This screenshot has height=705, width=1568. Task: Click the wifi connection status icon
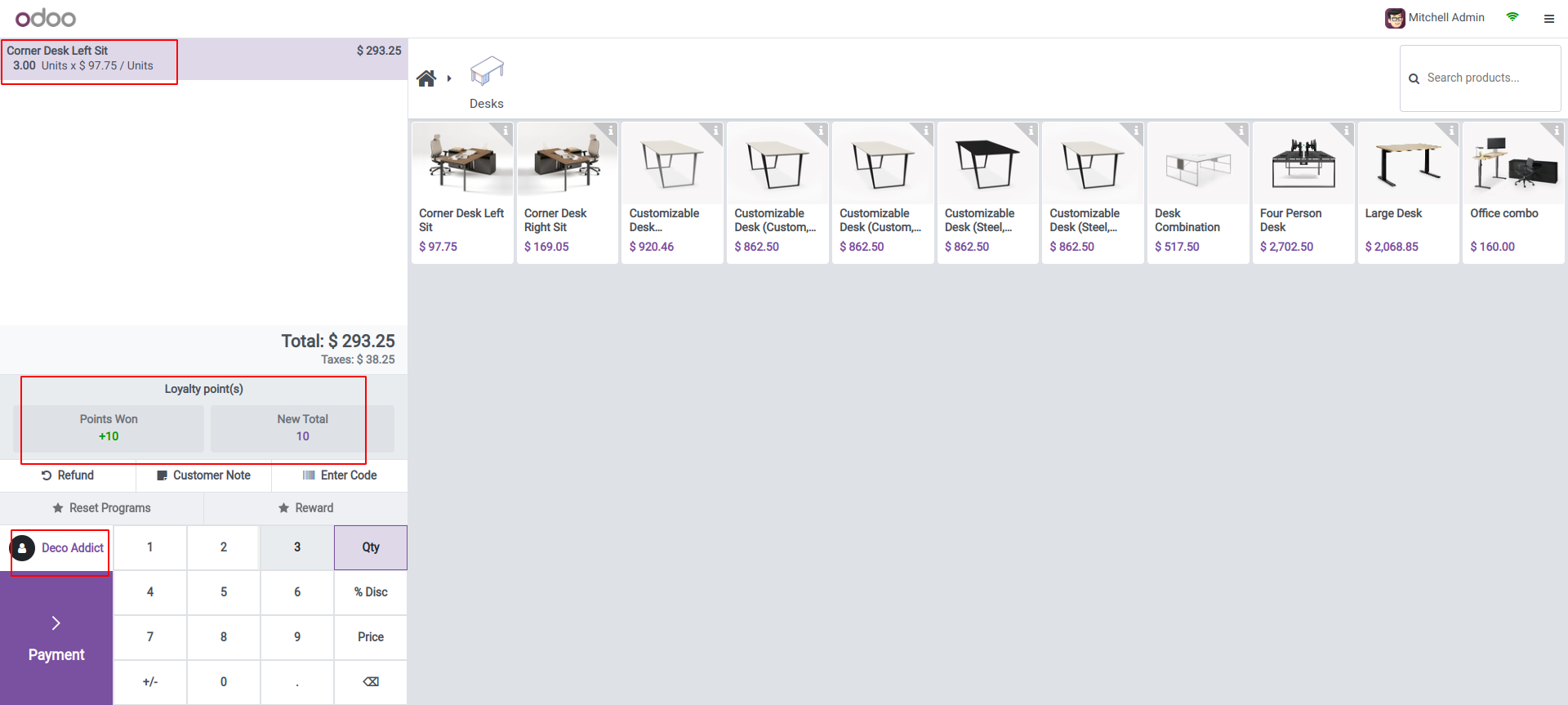pyautogui.click(x=1512, y=17)
